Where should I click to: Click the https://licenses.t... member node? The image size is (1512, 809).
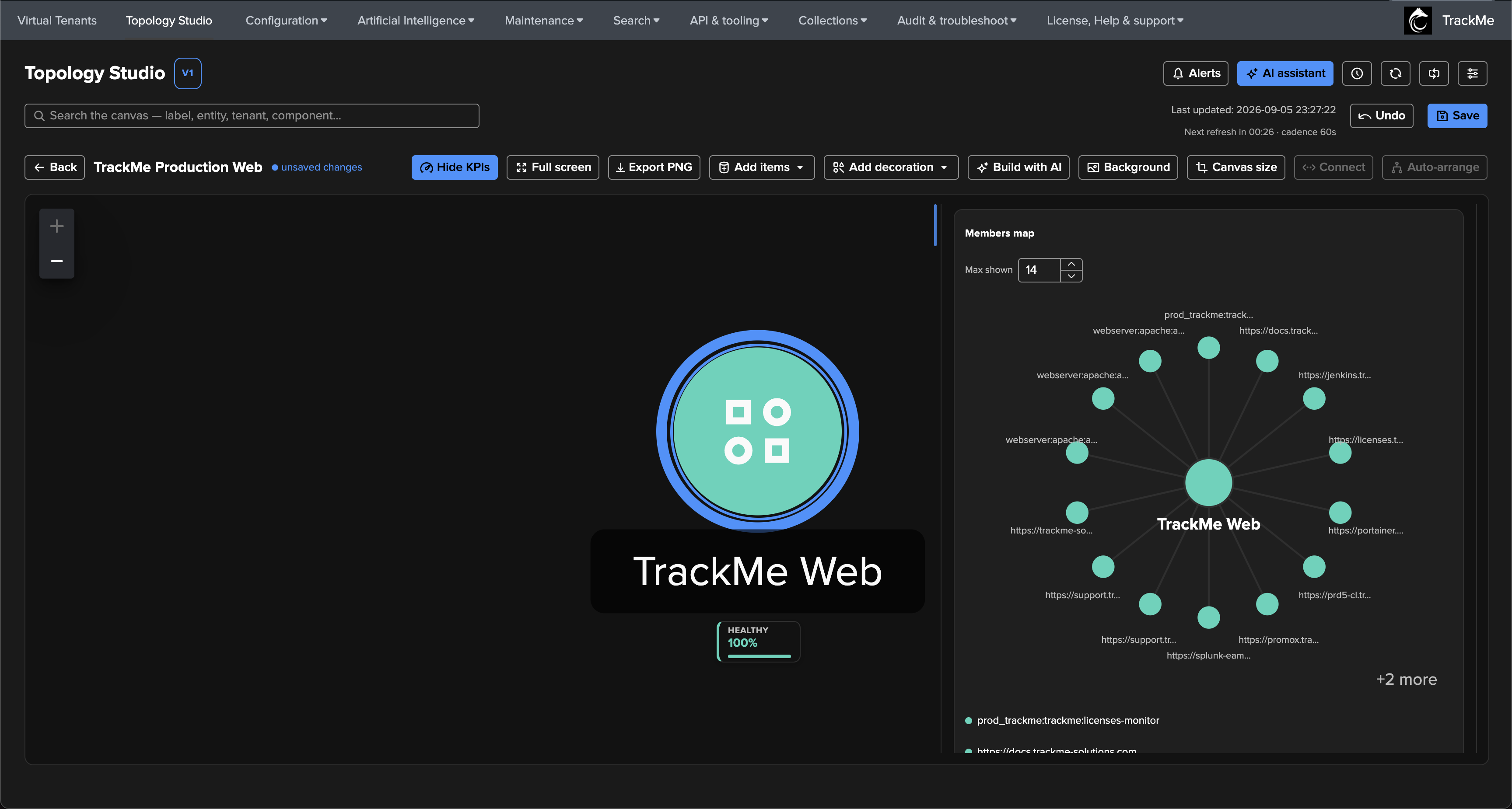pyautogui.click(x=1340, y=452)
